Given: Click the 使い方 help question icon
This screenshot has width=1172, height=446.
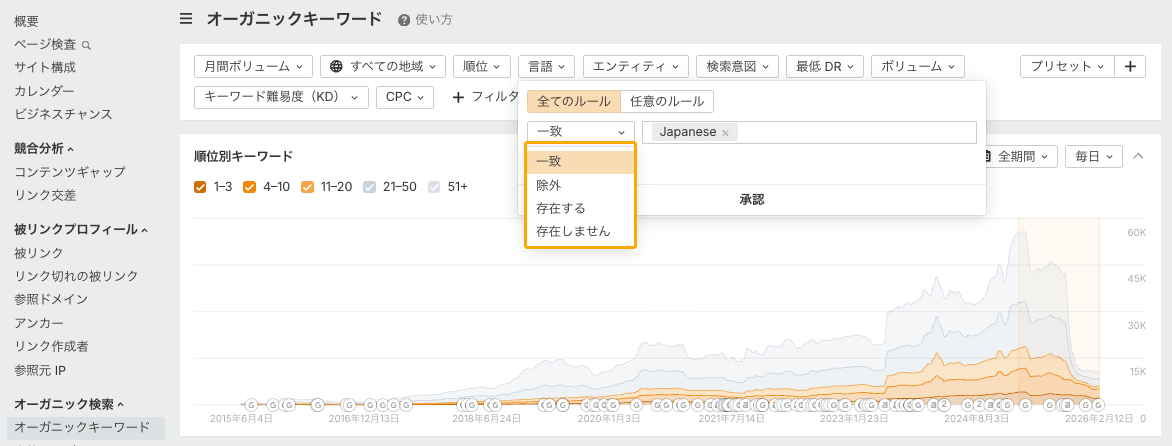Looking at the screenshot, I should coord(404,20).
